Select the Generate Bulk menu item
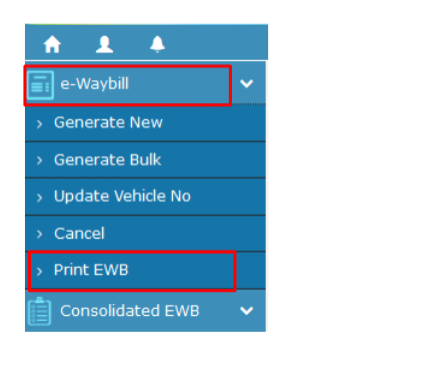Screen dimensions: 424x387 point(145,160)
